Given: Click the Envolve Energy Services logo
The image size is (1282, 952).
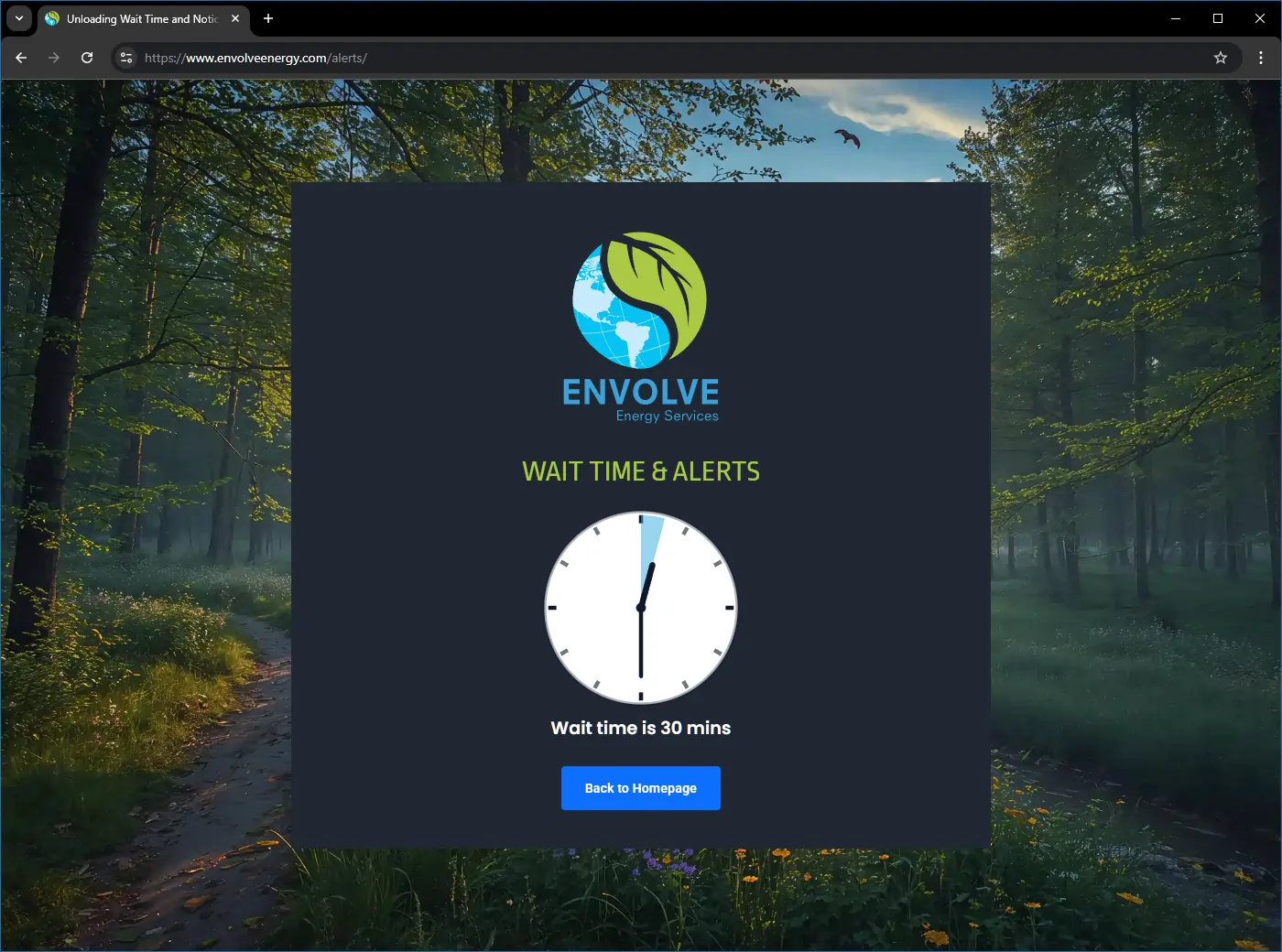Looking at the screenshot, I should click(x=641, y=327).
